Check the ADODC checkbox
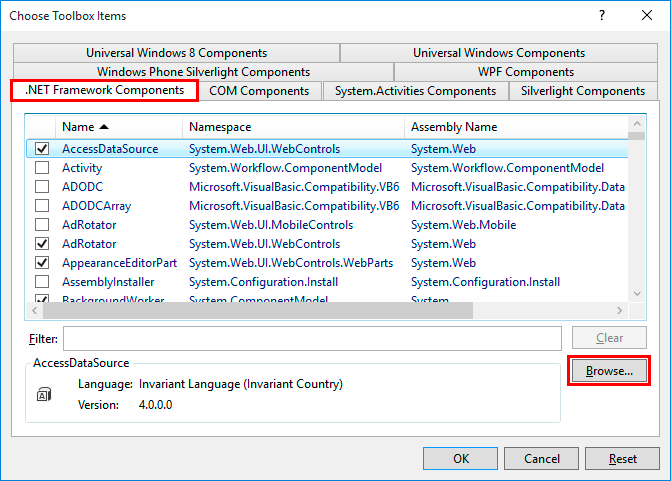671x481 pixels. click(x=42, y=187)
